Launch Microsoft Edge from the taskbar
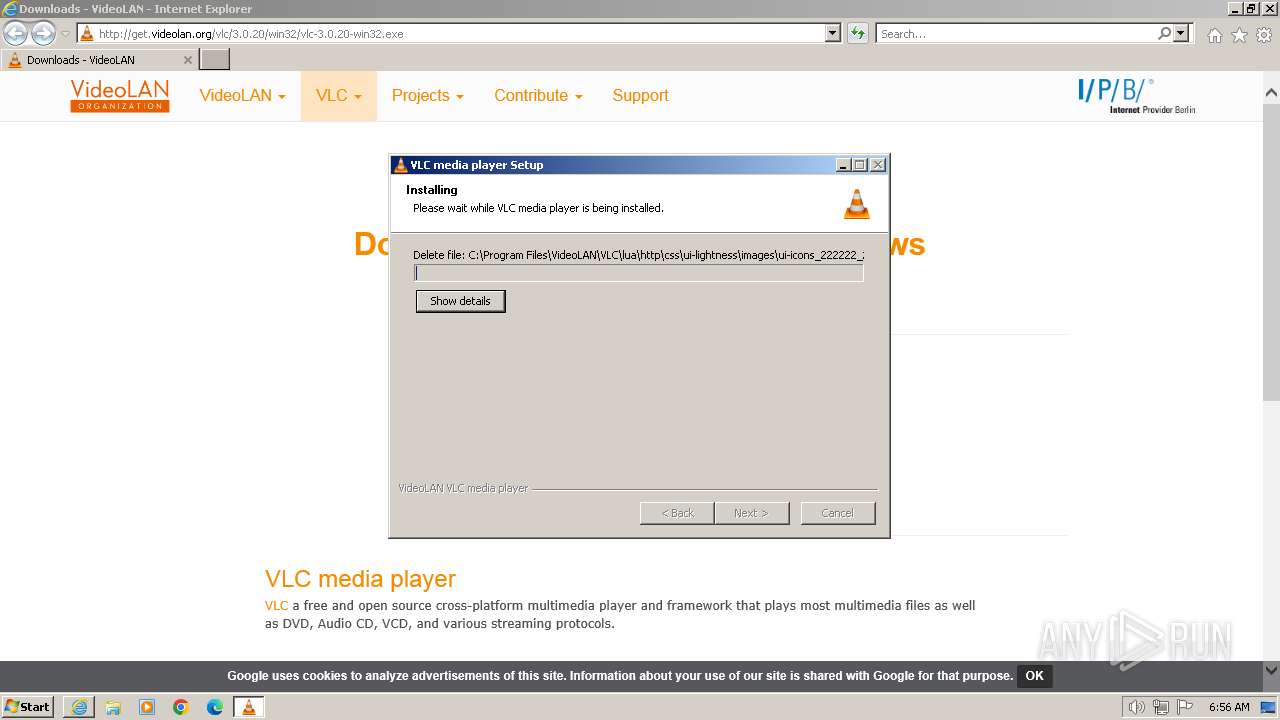Image resolution: width=1280 pixels, height=720 pixels. (x=215, y=707)
